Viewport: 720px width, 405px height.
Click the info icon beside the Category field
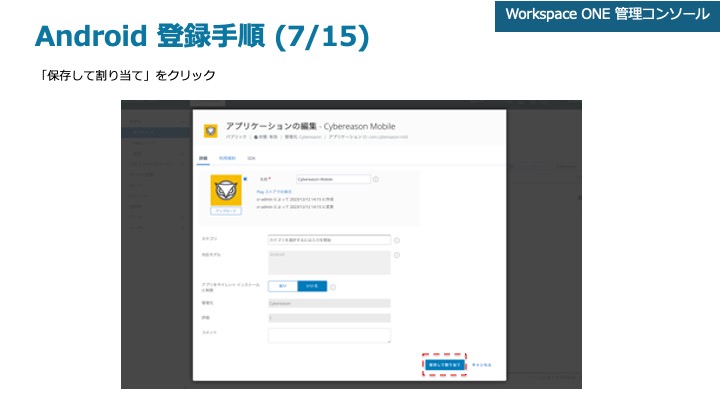click(397, 240)
